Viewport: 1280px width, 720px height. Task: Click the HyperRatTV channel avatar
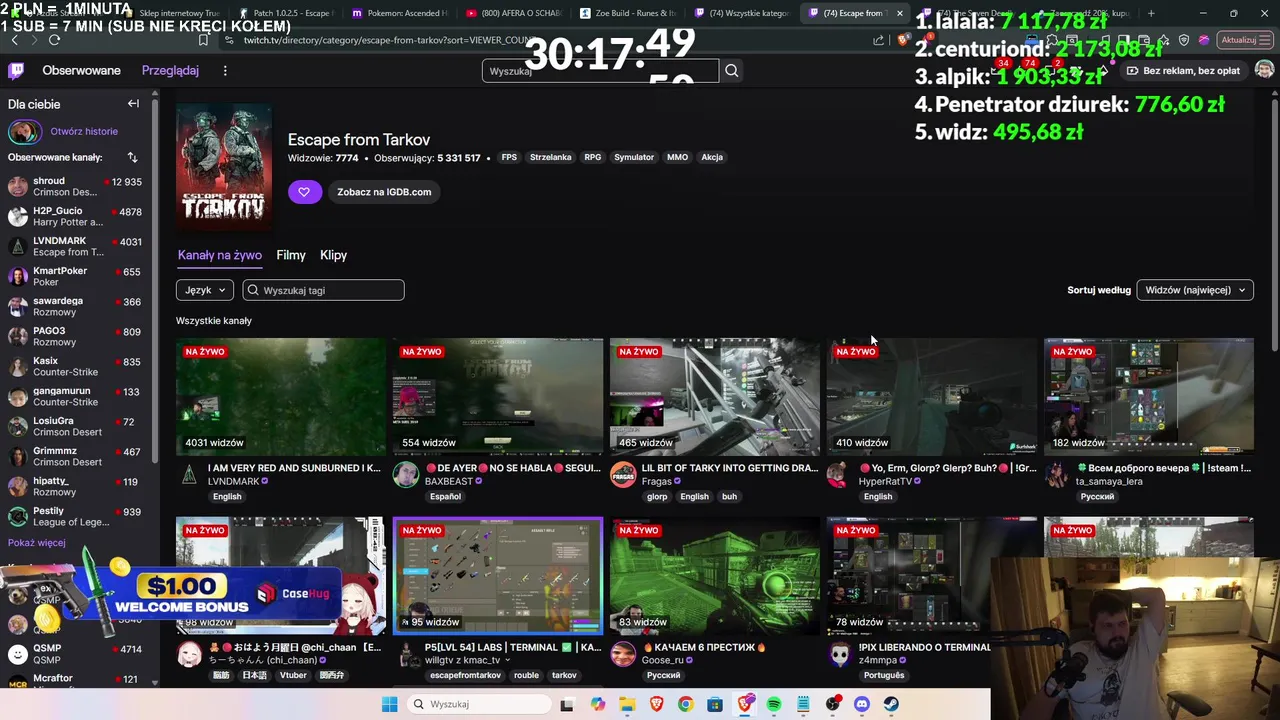coord(840,475)
